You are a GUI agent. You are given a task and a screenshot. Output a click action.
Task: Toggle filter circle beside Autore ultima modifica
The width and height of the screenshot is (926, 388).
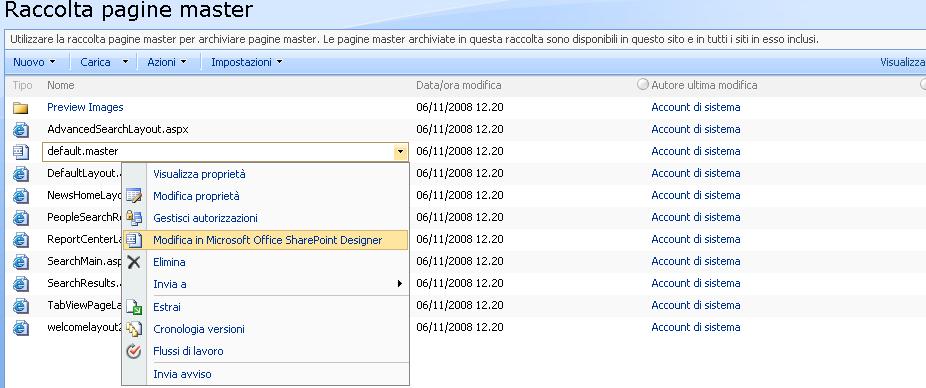pos(643,84)
